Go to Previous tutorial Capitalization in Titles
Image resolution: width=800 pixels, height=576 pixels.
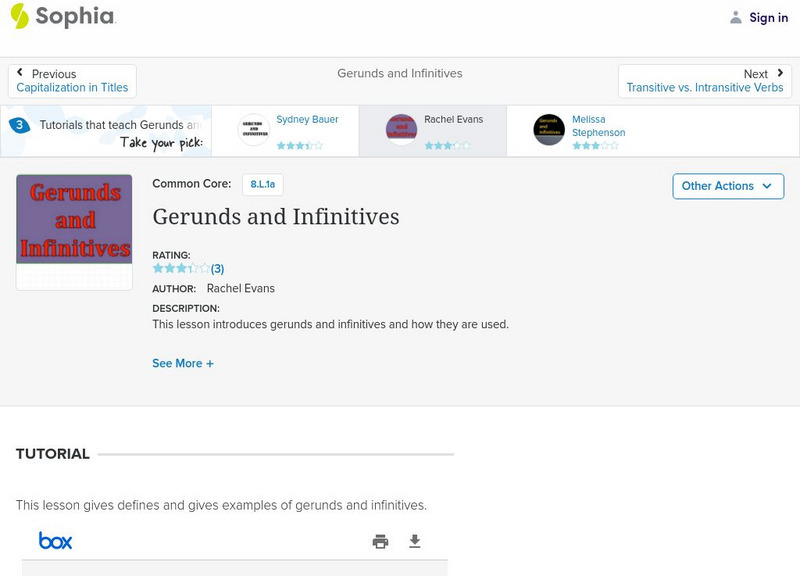(71, 86)
